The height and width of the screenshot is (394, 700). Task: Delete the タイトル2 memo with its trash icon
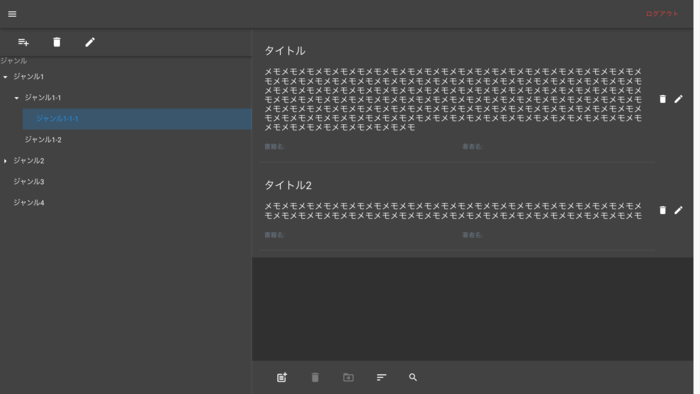pos(662,210)
